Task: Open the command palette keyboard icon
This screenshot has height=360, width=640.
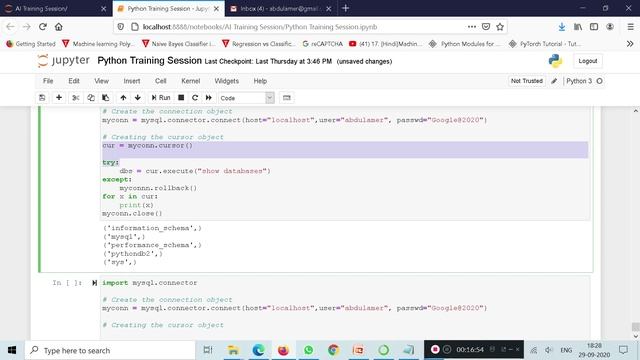Action: point(287,98)
